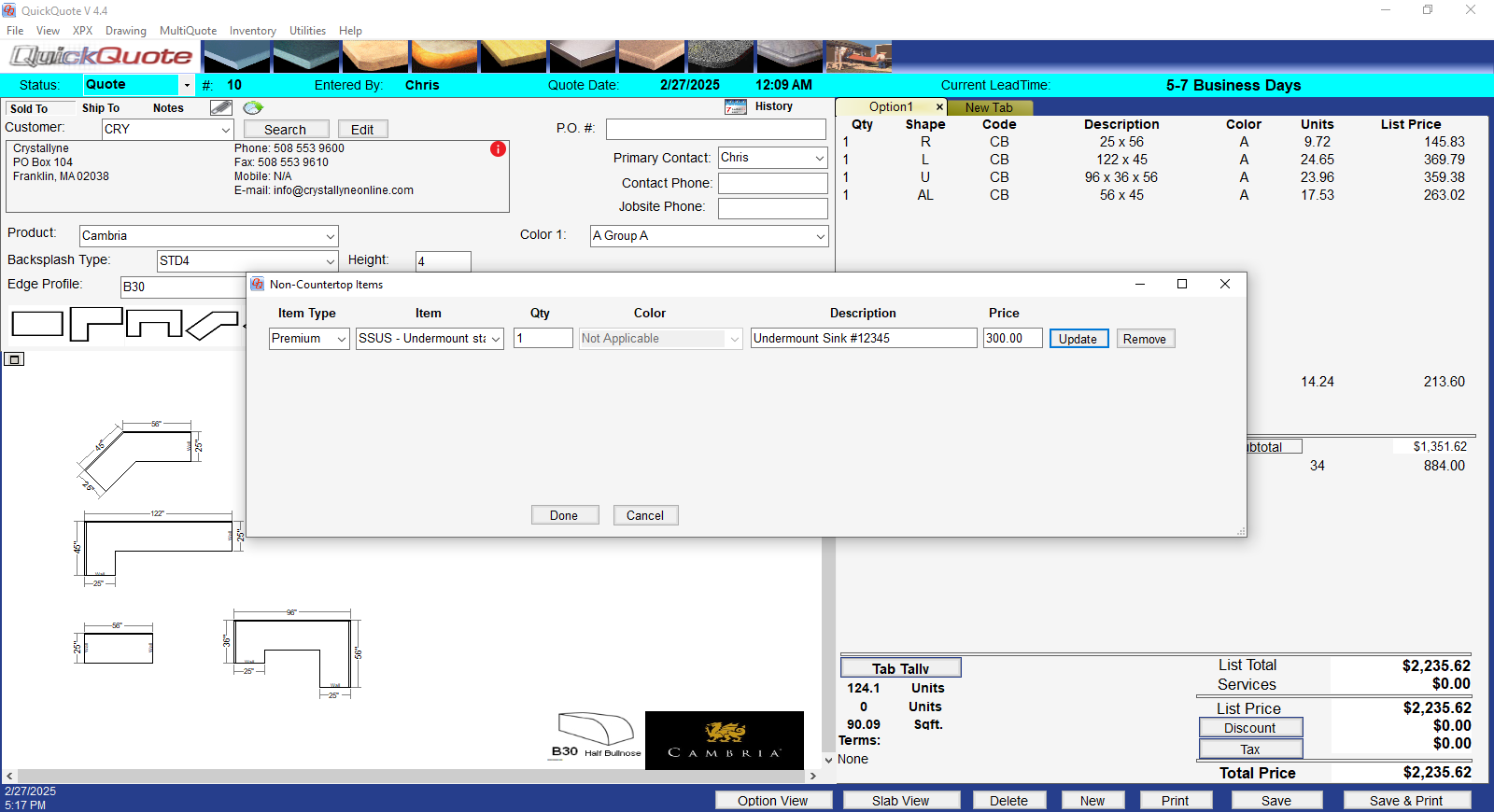Click the P.O. # input field
Viewport: 1494px width, 812px height.
(x=716, y=129)
